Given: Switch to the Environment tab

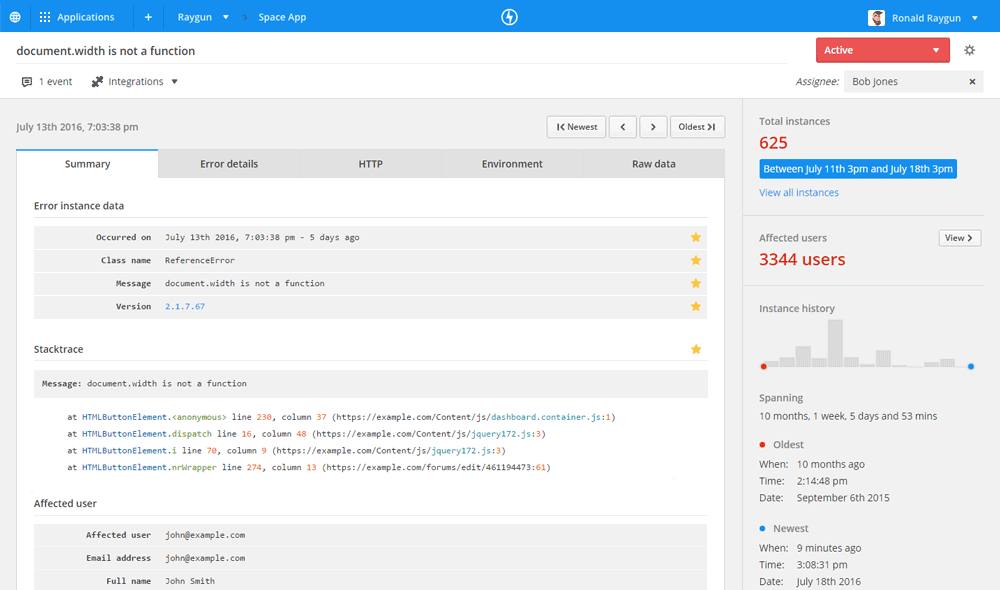Looking at the screenshot, I should click(x=512, y=164).
